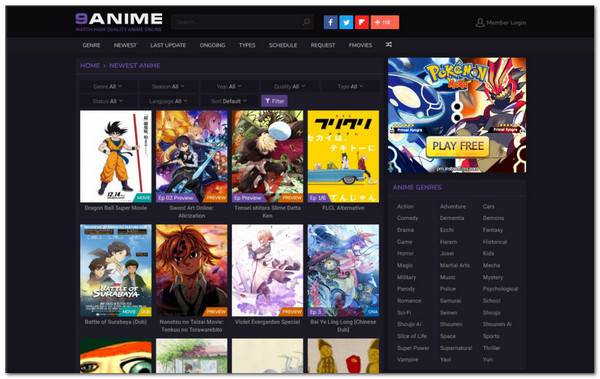The height and width of the screenshot is (379, 600).
Task: Open the Nanatsu no Taizai Movie poster
Action: tap(192, 270)
